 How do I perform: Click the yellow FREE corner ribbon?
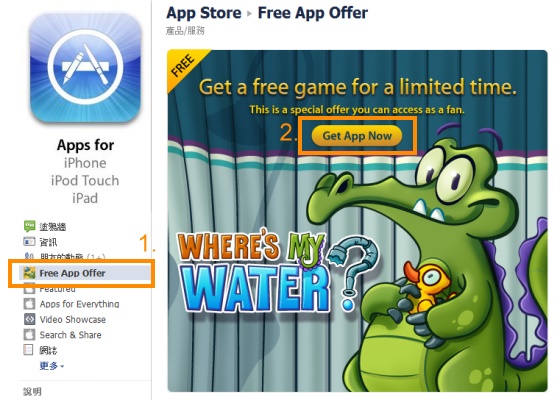coord(184,67)
